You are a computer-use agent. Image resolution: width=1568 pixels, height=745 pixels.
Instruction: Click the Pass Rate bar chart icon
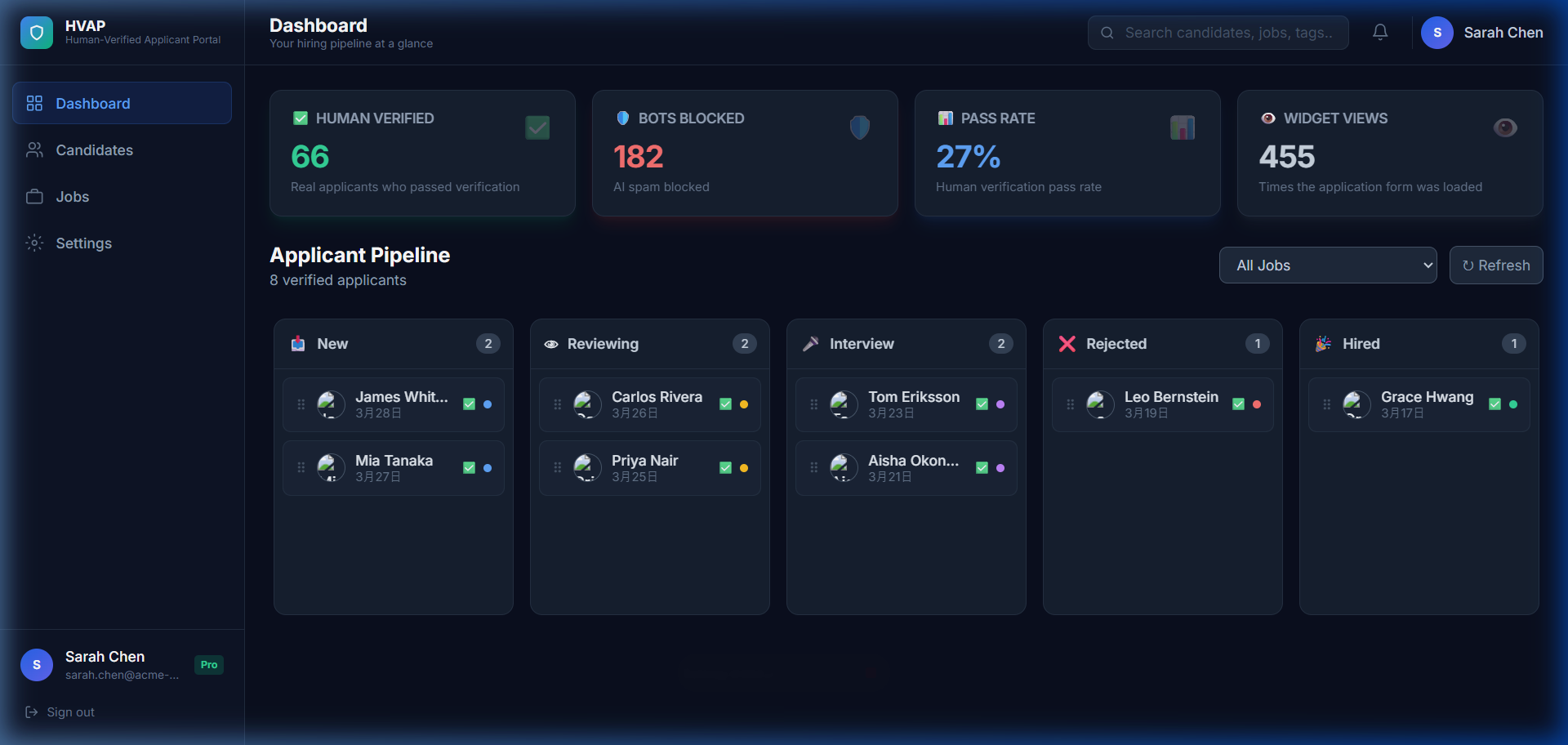[x=1183, y=127]
